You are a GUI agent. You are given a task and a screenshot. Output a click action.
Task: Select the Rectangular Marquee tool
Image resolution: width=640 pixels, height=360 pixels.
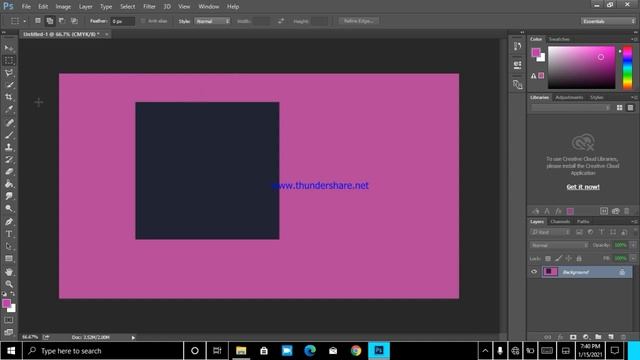pos(9,60)
